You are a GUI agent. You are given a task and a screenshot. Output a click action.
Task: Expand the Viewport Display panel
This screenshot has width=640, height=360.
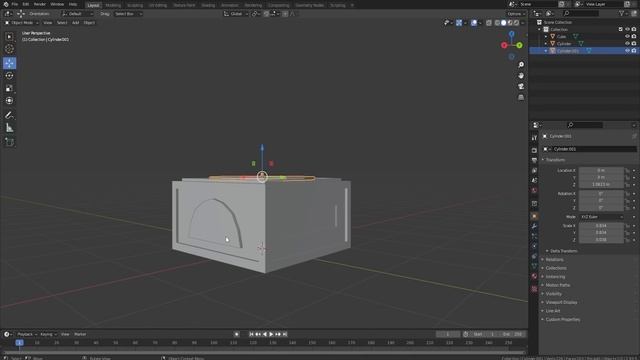561,302
